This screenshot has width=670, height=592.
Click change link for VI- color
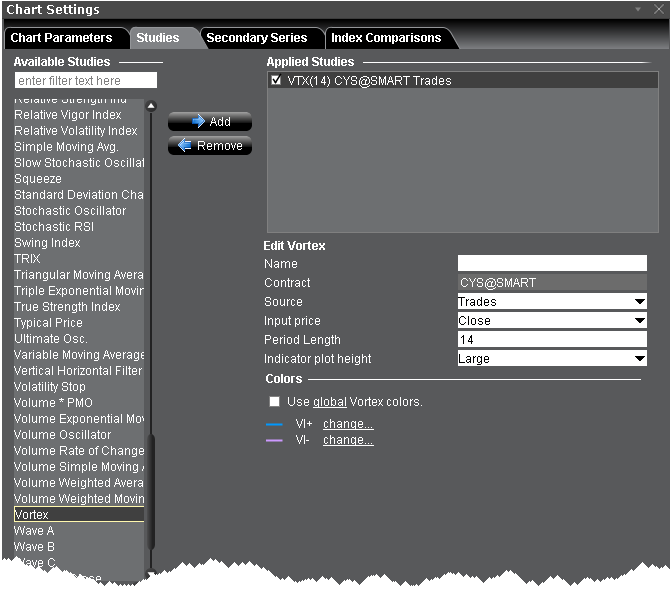348,440
